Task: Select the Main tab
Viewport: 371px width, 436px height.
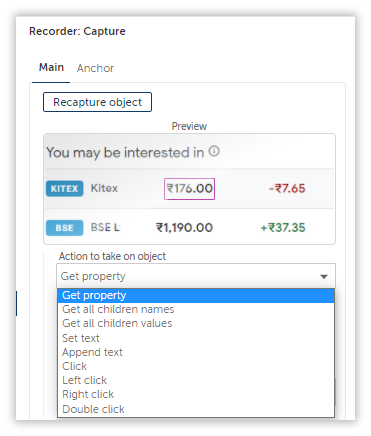Action: (51, 67)
